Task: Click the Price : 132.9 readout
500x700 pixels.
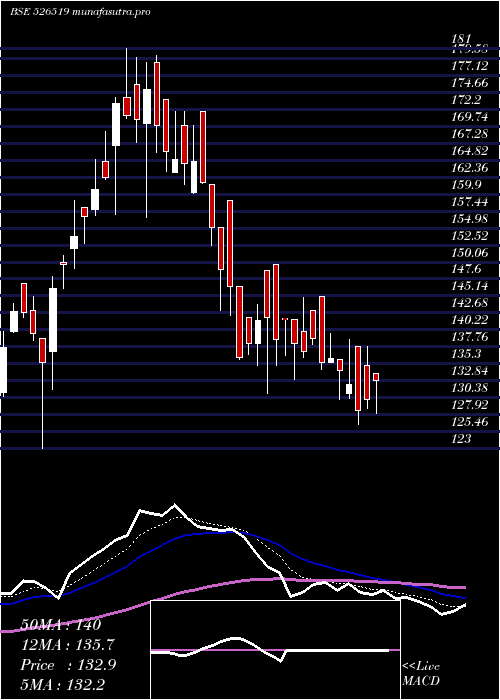Action: point(68,665)
